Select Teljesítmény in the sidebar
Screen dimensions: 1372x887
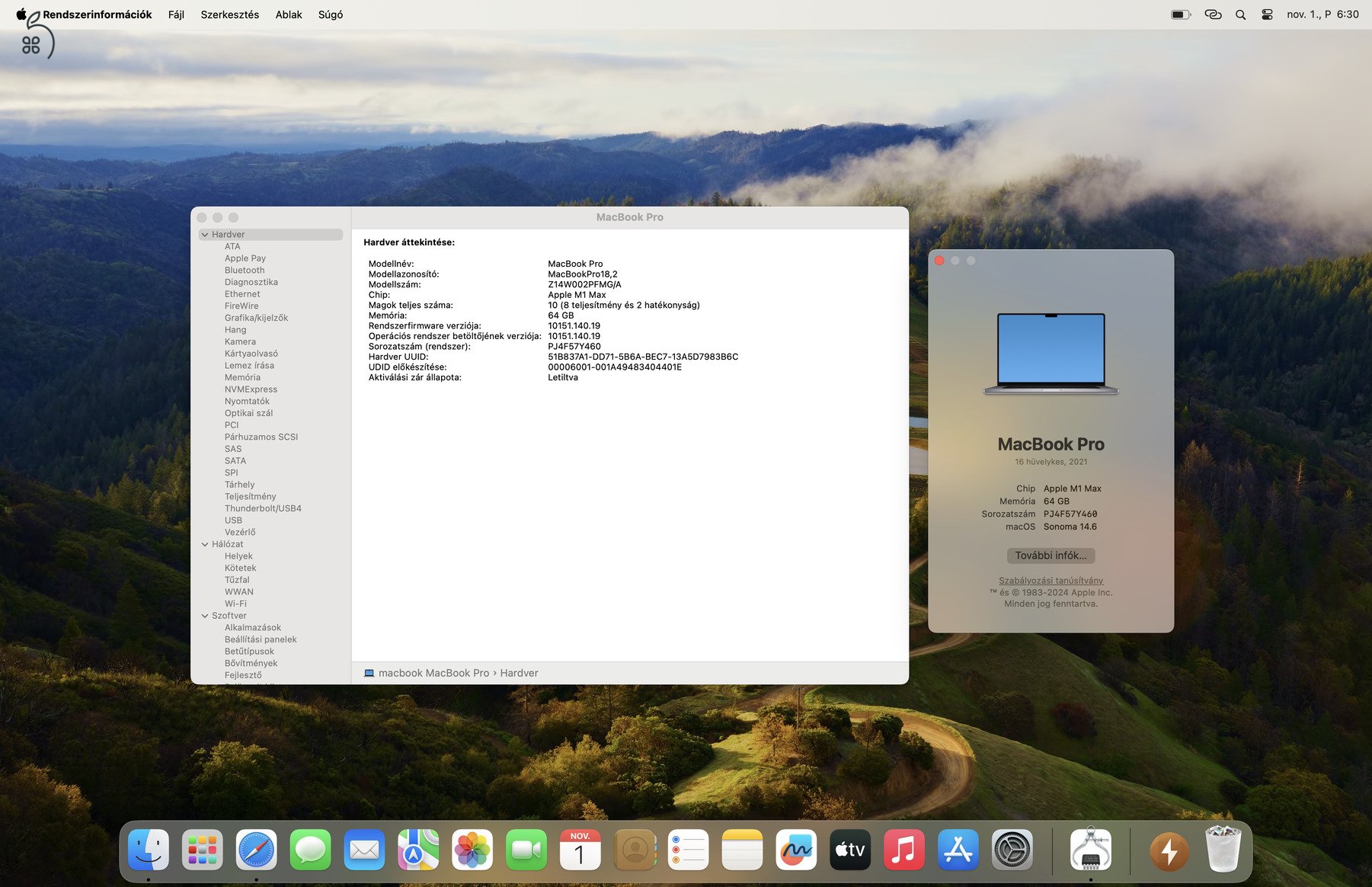250,497
